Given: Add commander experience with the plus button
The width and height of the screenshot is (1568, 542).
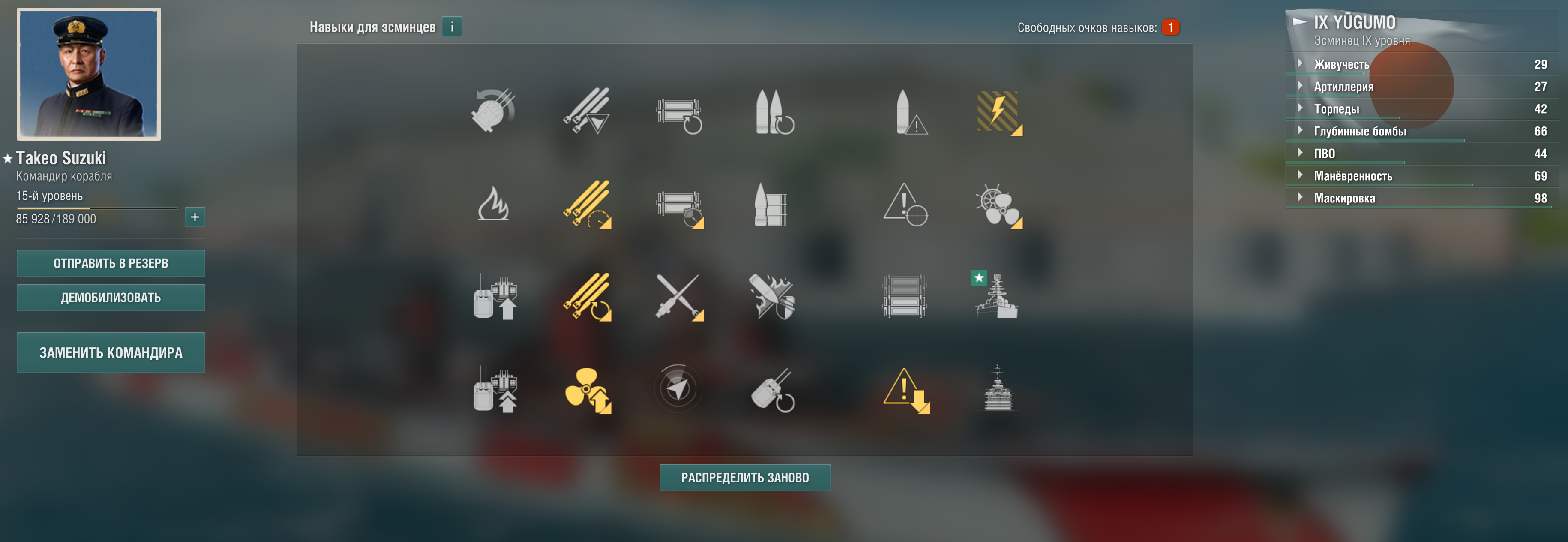Looking at the screenshot, I should click(x=195, y=217).
